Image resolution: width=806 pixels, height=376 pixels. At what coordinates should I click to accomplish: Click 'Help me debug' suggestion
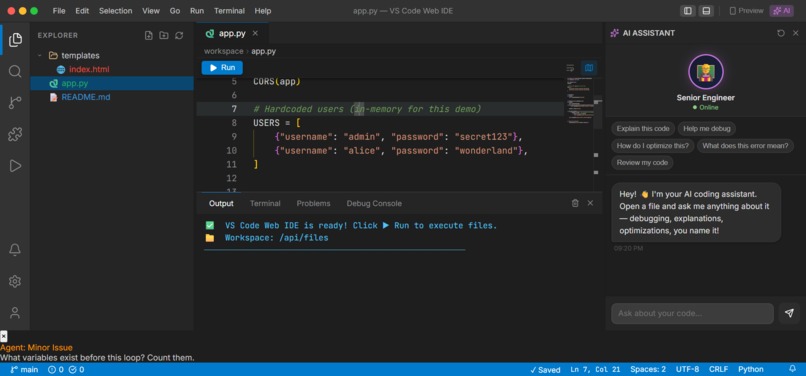[707, 129]
